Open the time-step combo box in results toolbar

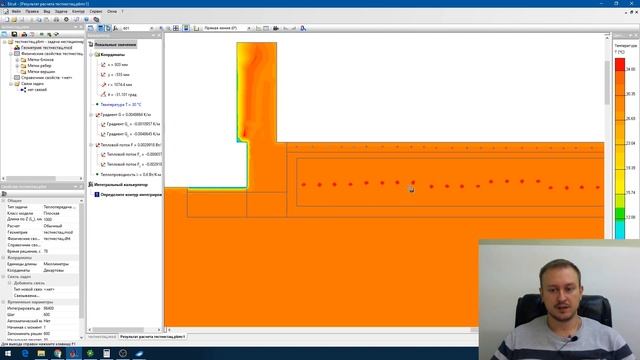point(152,28)
